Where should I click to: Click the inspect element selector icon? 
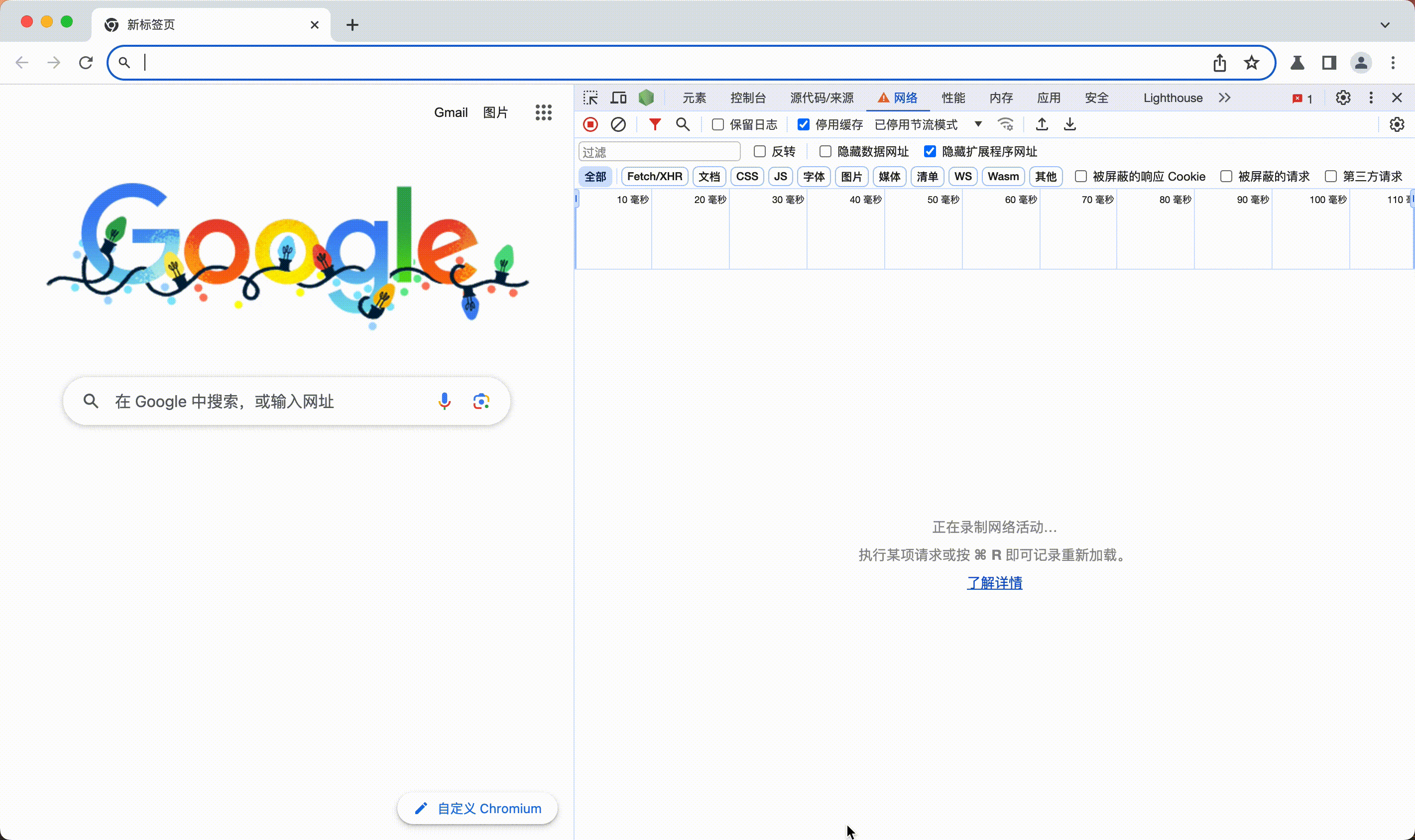[x=590, y=98]
